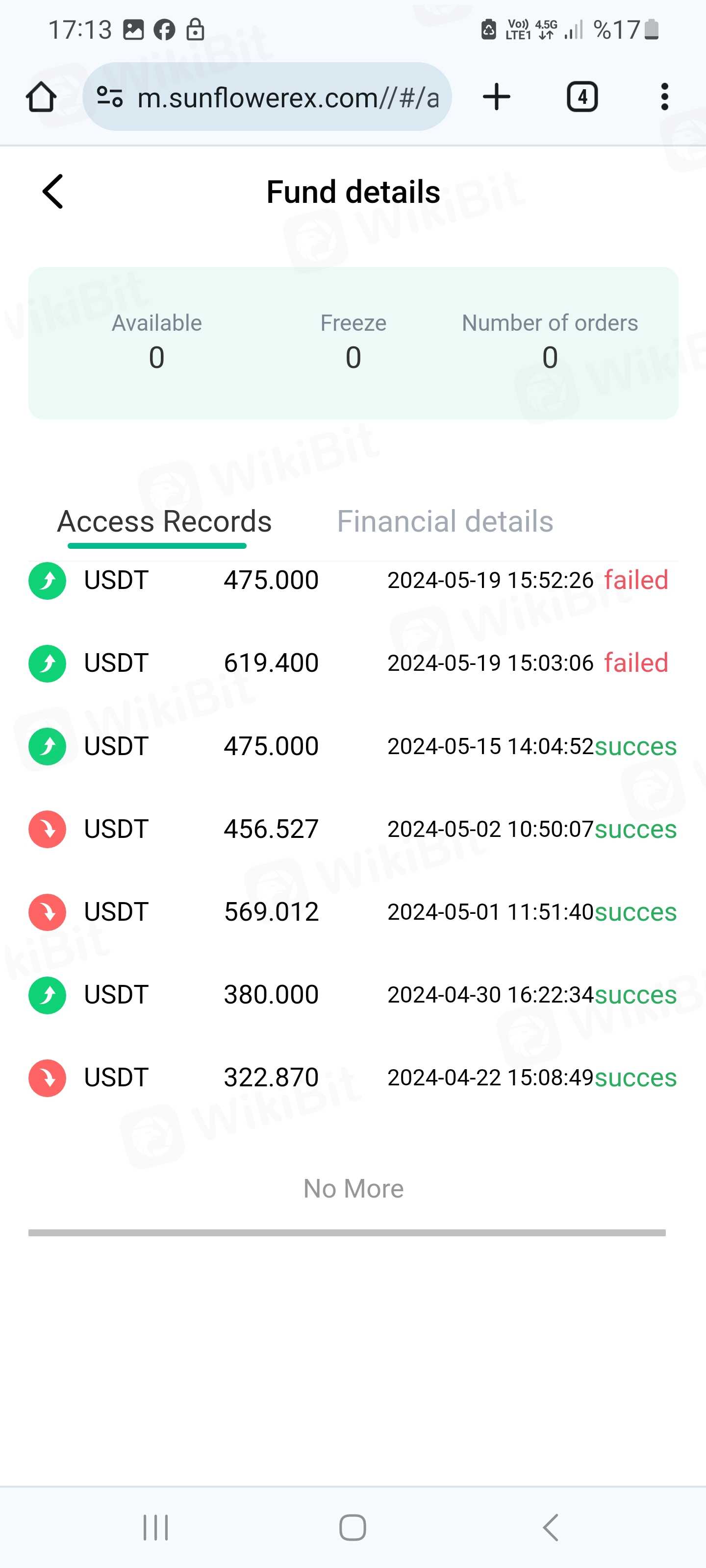This screenshot has height=1568, width=706.
Task: Tap the Number of orders count
Action: pos(550,357)
